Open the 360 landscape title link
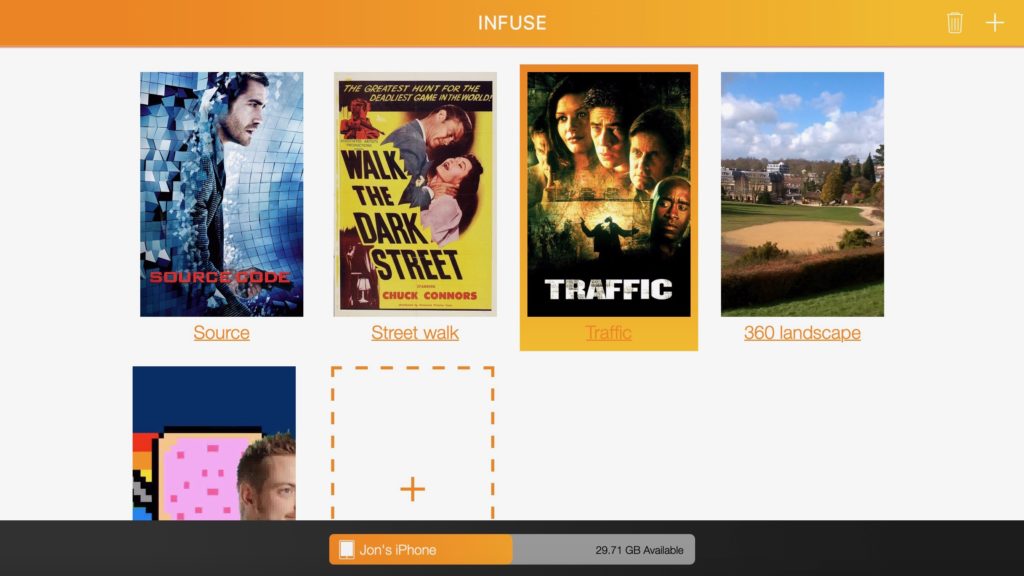Image resolution: width=1024 pixels, height=576 pixels. point(800,332)
